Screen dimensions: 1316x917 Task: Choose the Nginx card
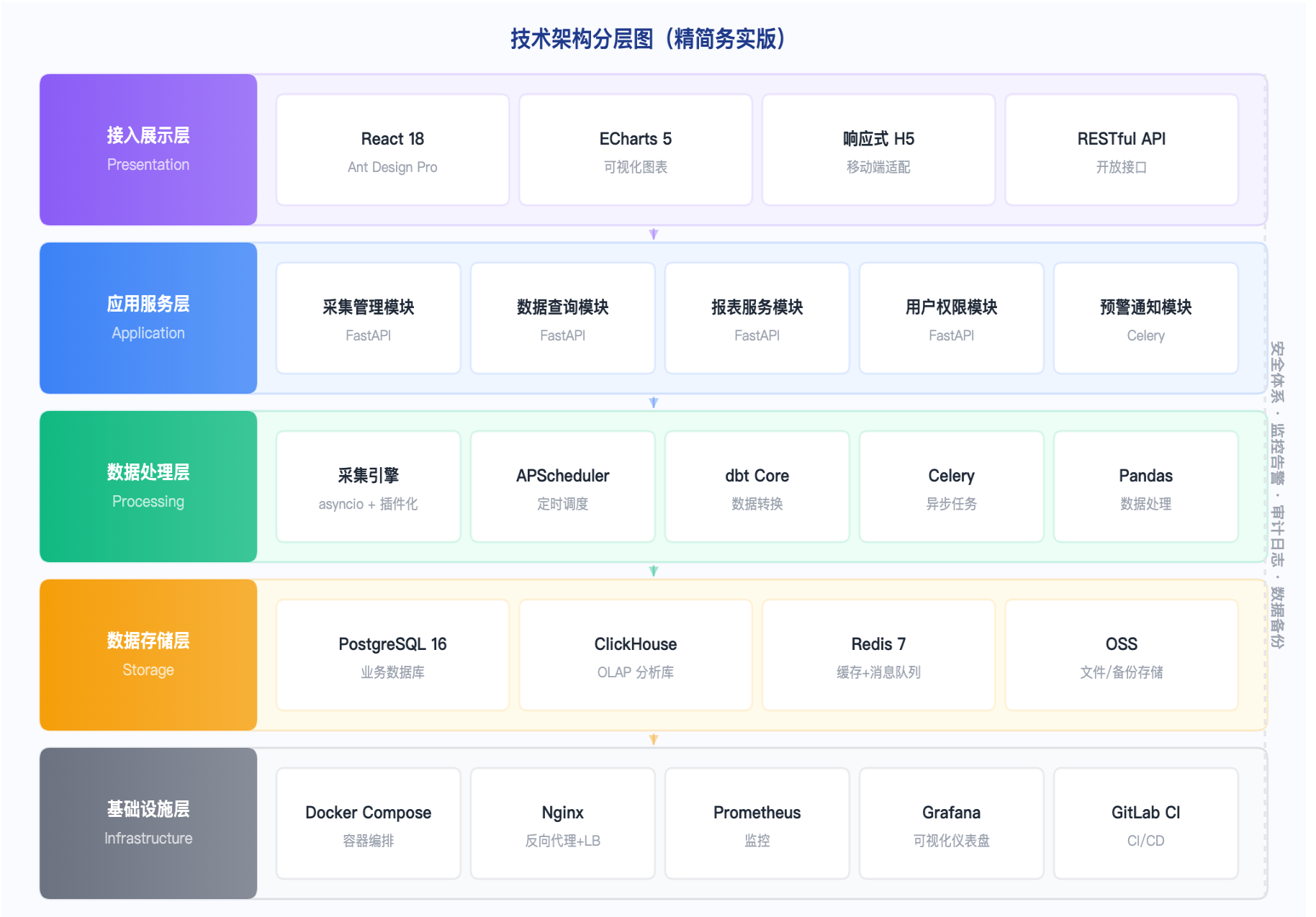(x=563, y=823)
